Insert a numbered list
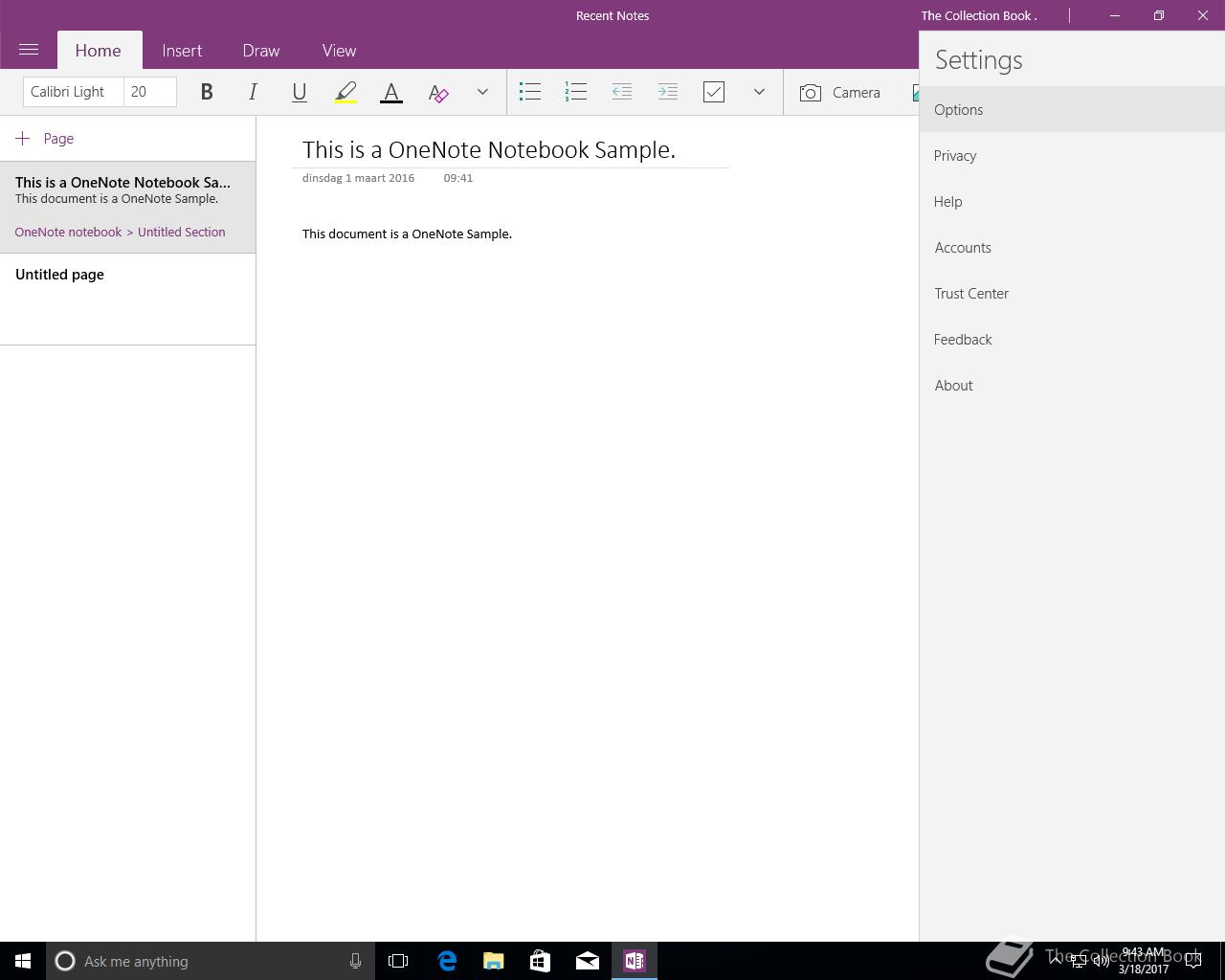Viewport: 1225px width, 980px height. coord(576,92)
